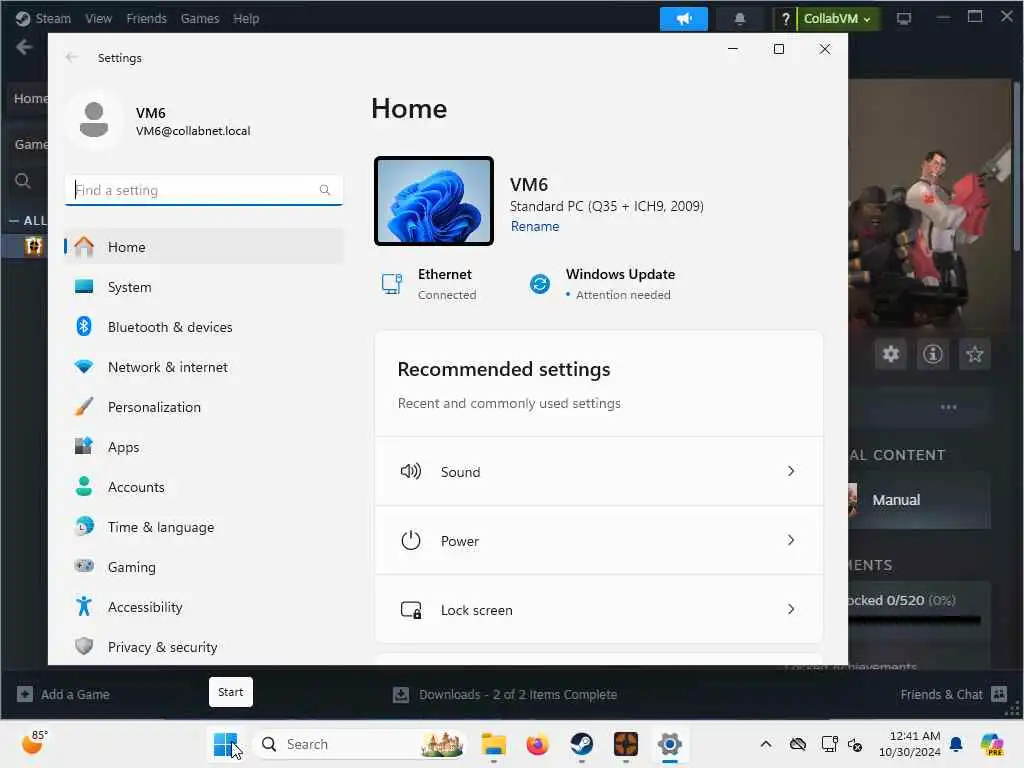Image resolution: width=1024 pixels, height=768 pixels.
Task: Open Bluetooth & devices settings
Action: pos(204,327)
